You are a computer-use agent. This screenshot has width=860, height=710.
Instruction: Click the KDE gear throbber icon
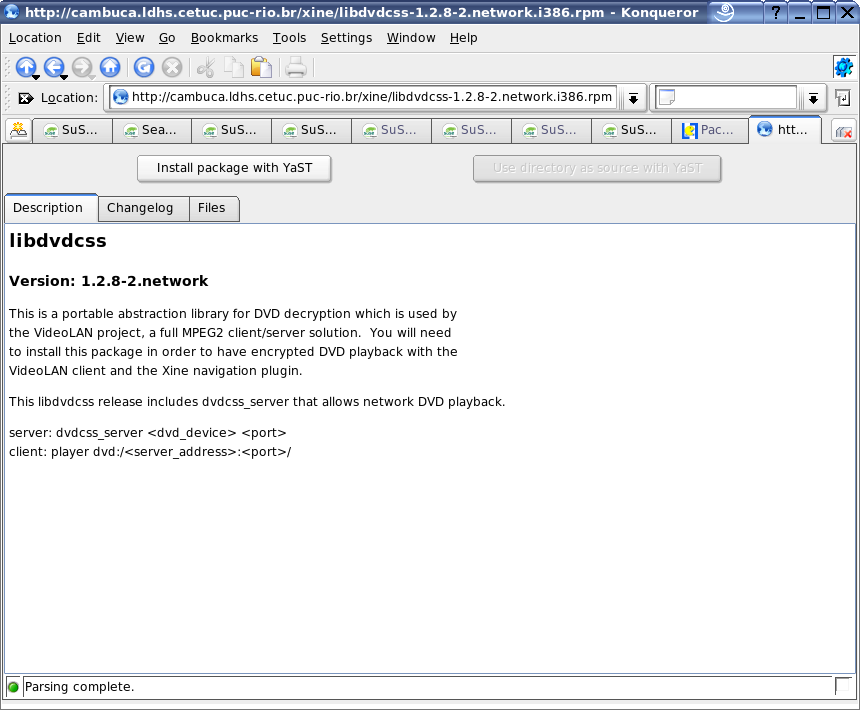tap(844, 67)
